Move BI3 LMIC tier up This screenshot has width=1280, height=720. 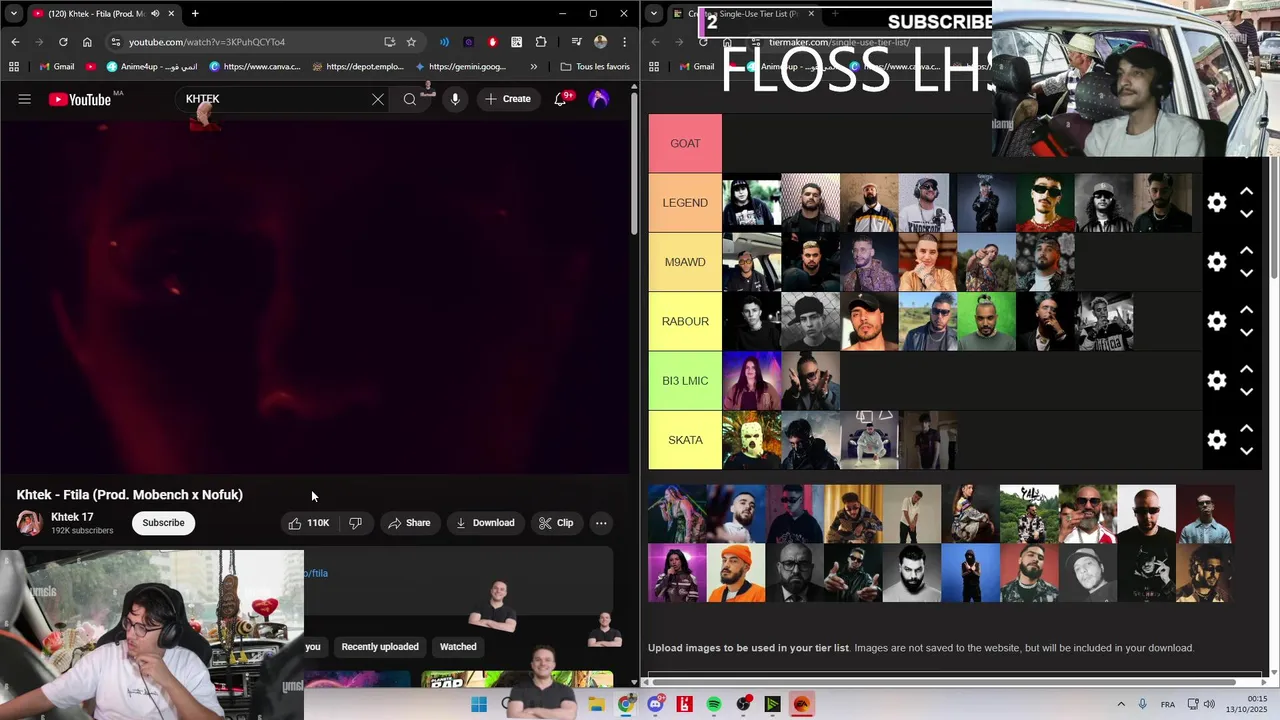[x=1247, y=369]
